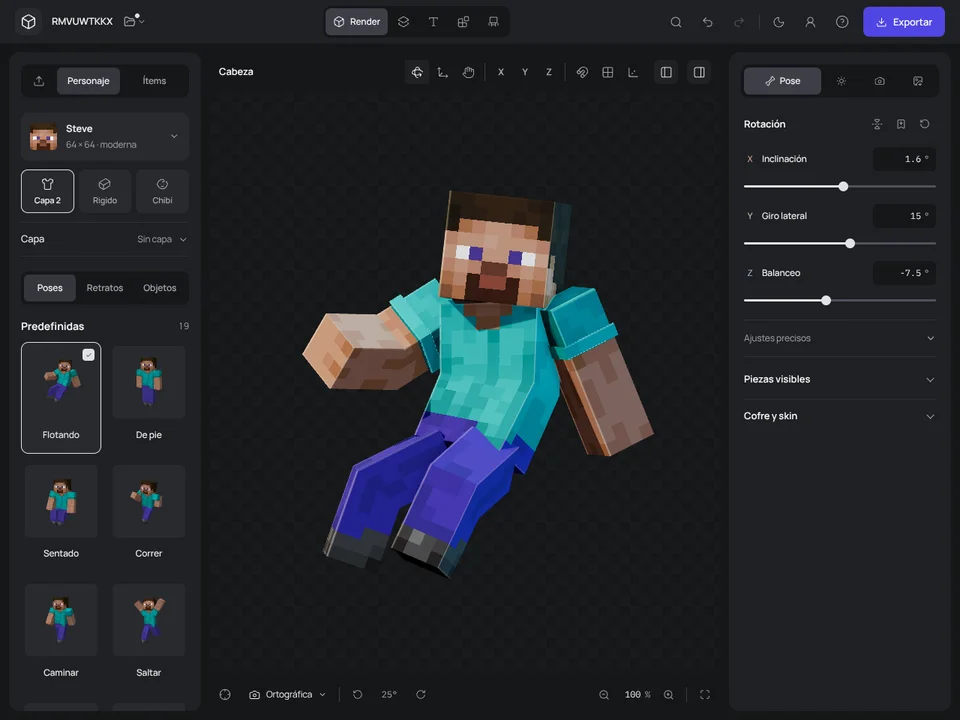The image size is (960, 720).
Task: Open the Ortográfica camera dropdown
Action: coord(287,695)
